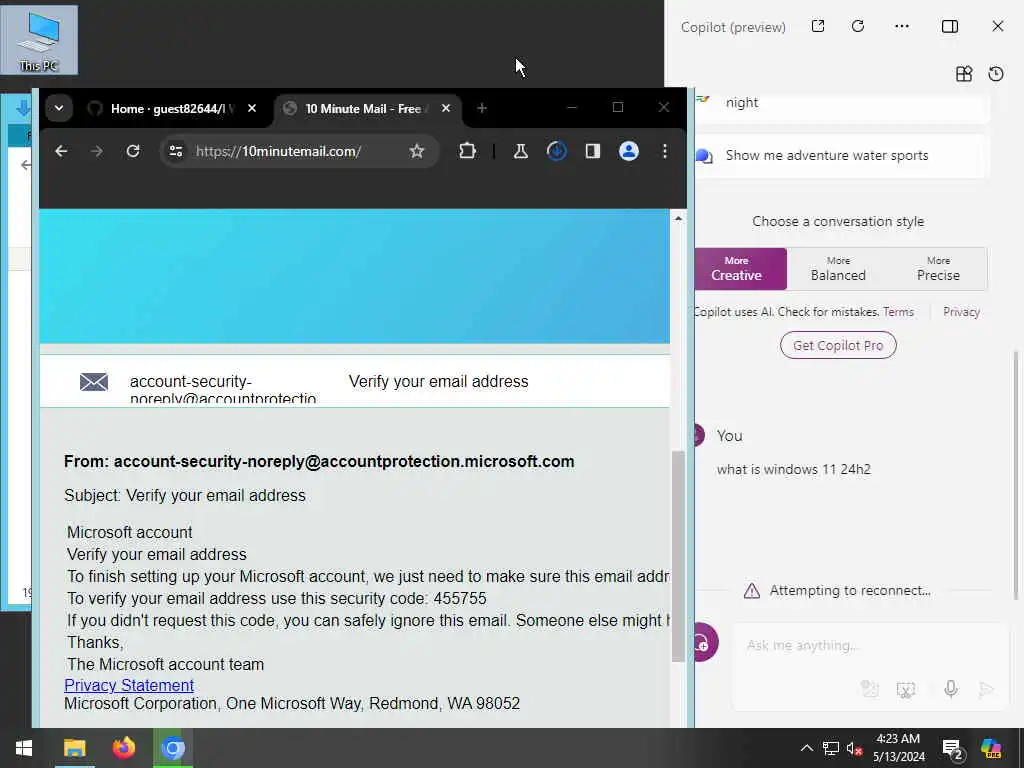This screenshot has width=1024, height=768.
Task: Bookmark this page with the star
Action: point(417,152)
